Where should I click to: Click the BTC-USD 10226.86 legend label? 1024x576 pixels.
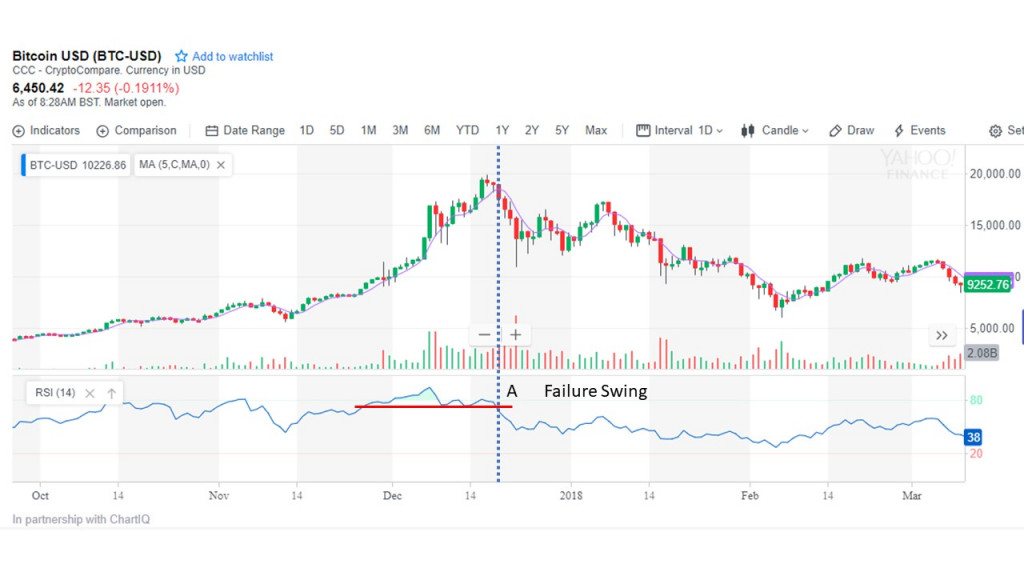point(78,165)
